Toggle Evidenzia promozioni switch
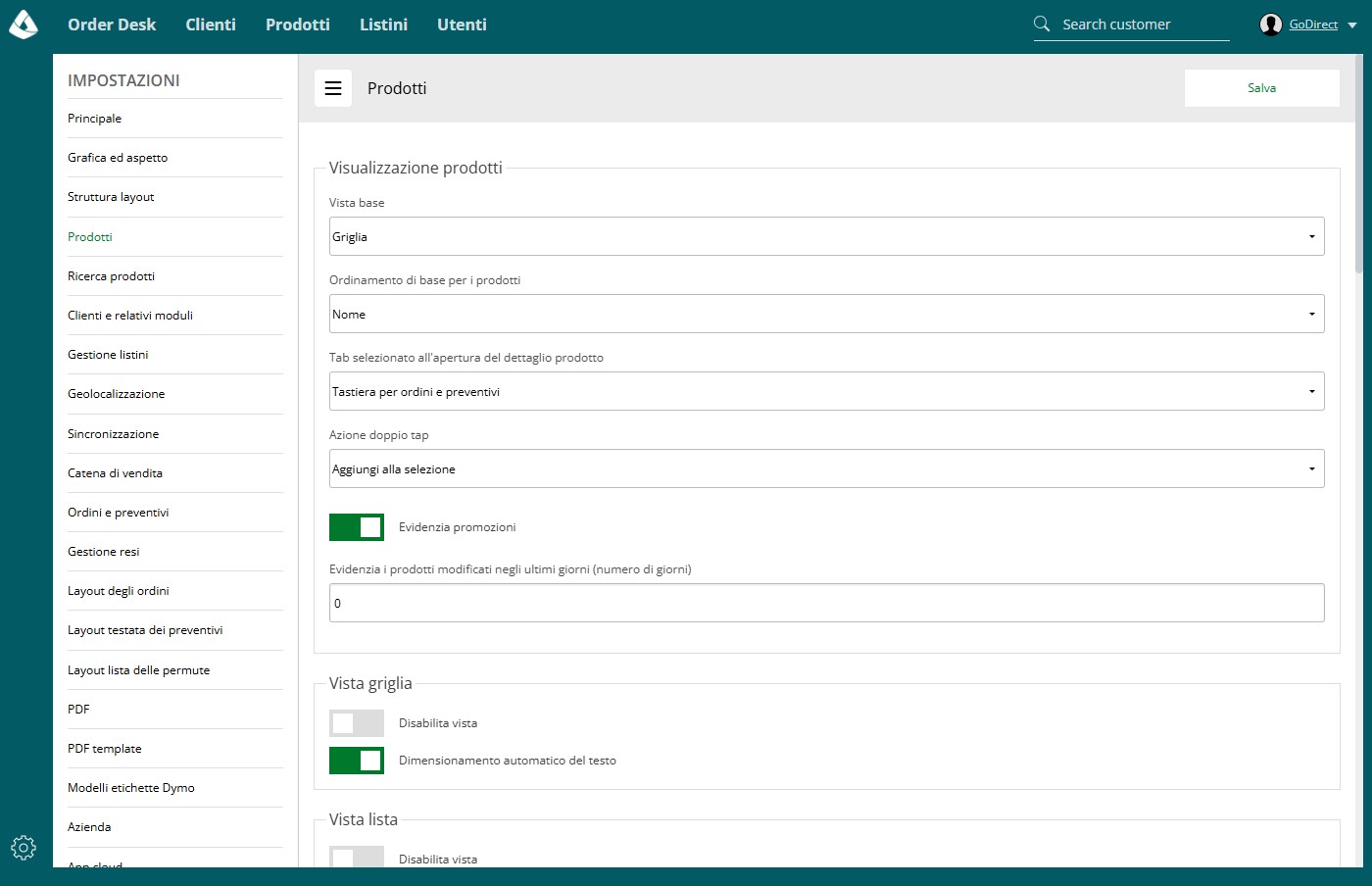1372x886 pixels. pos(357,527)
